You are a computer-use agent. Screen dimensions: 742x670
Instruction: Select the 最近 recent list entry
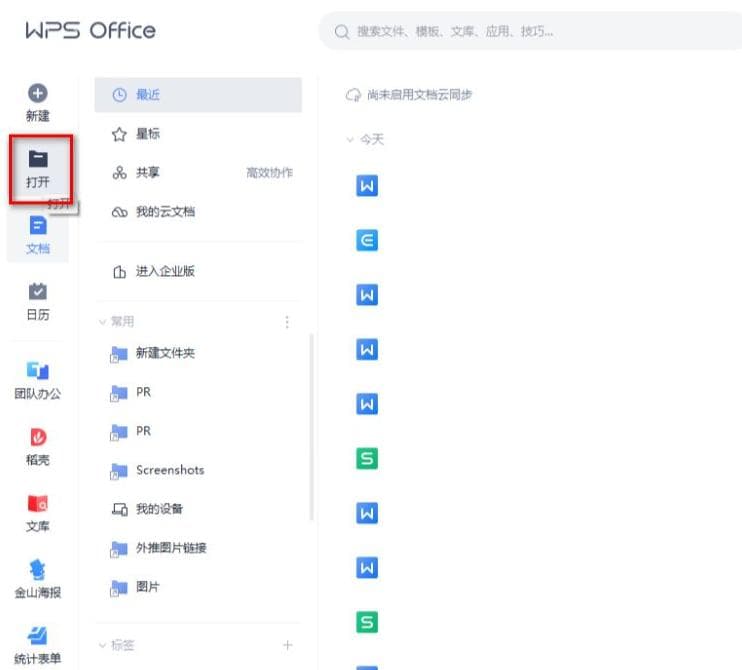(198, 95)
